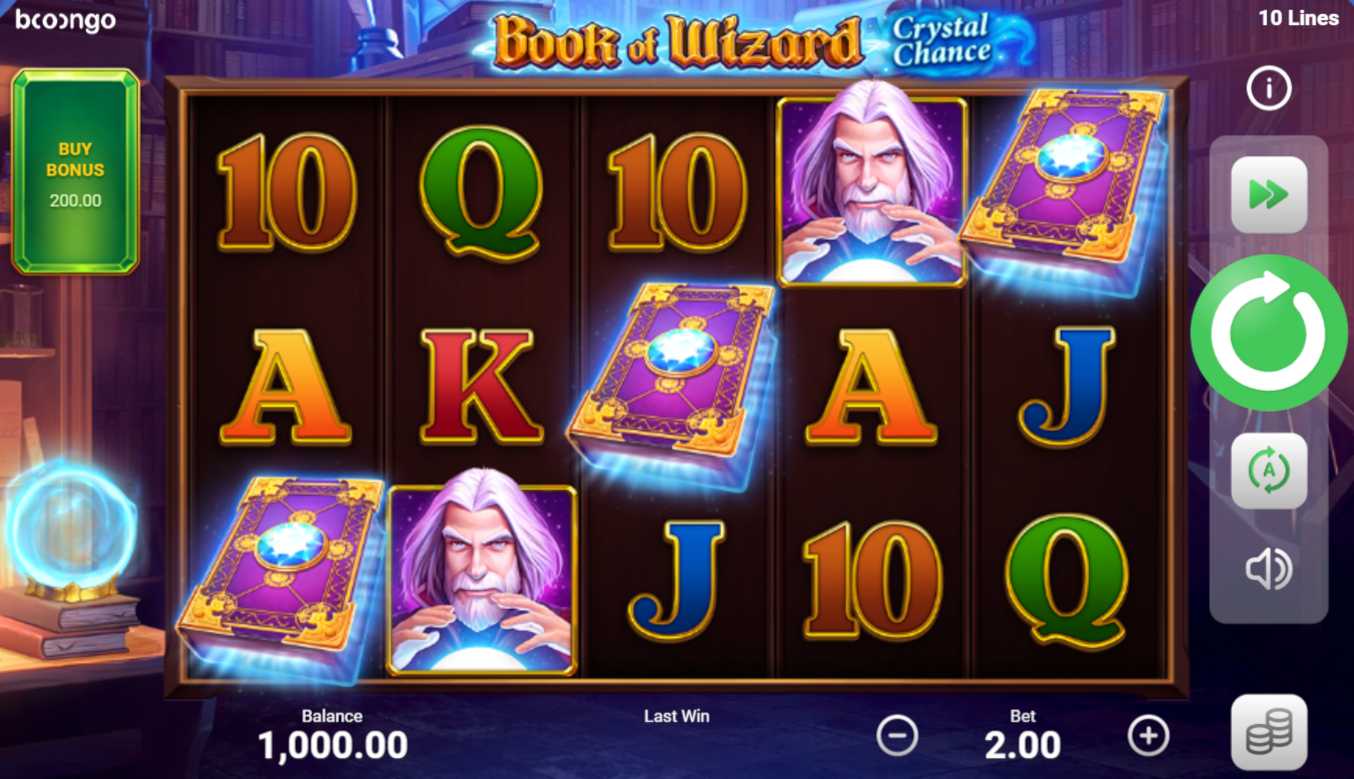Open the coin stack bet menu
1354x779 pixels.
1269,732
